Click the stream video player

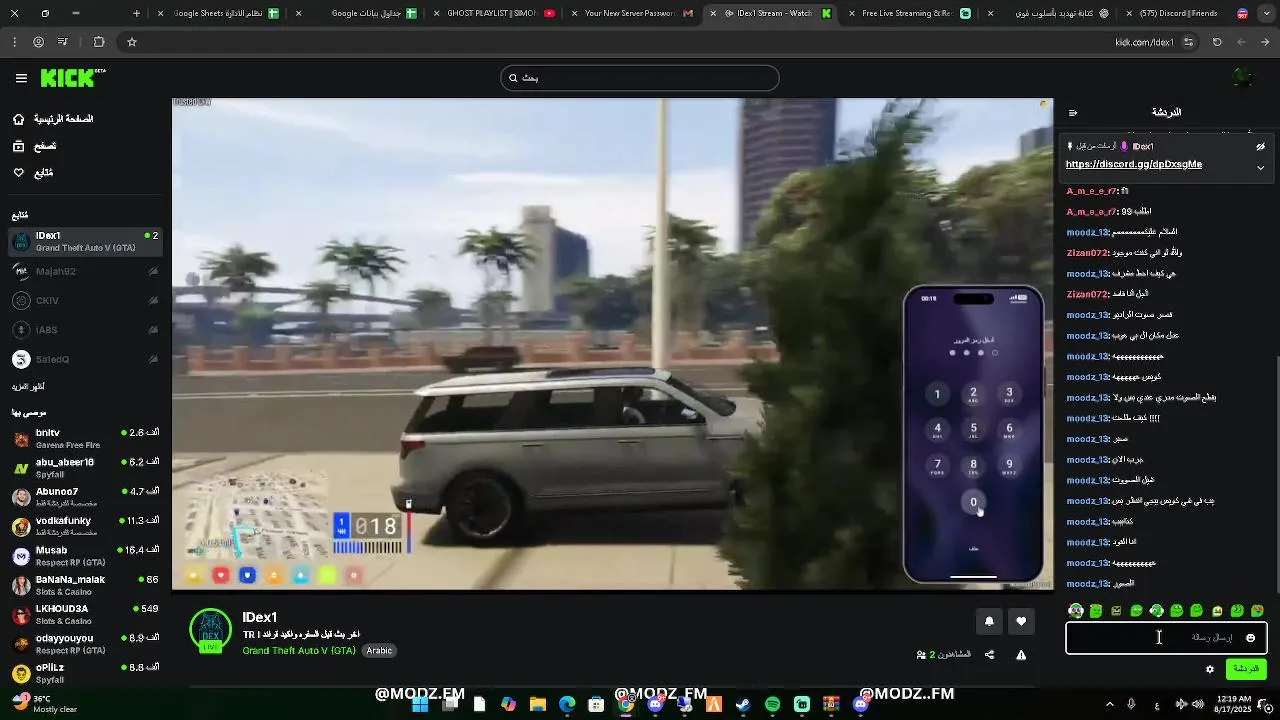[612, 344]
